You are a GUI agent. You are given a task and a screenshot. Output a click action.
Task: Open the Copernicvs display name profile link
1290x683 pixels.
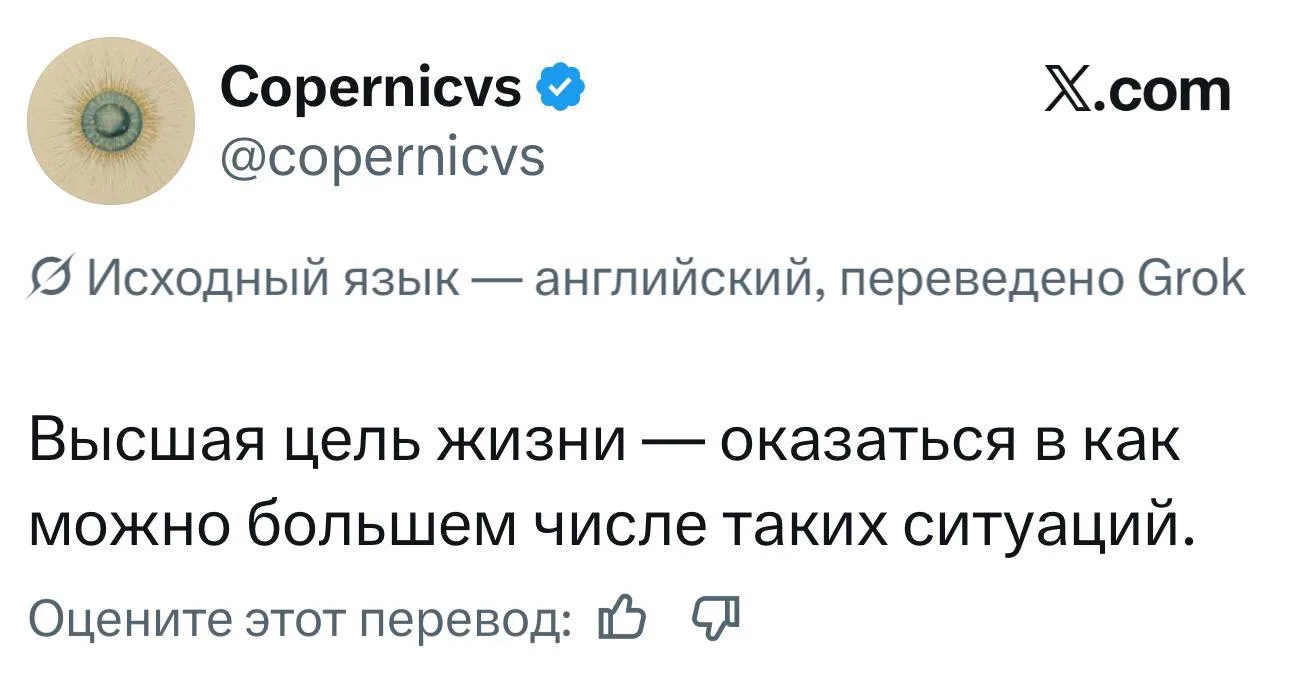point(371,89)
